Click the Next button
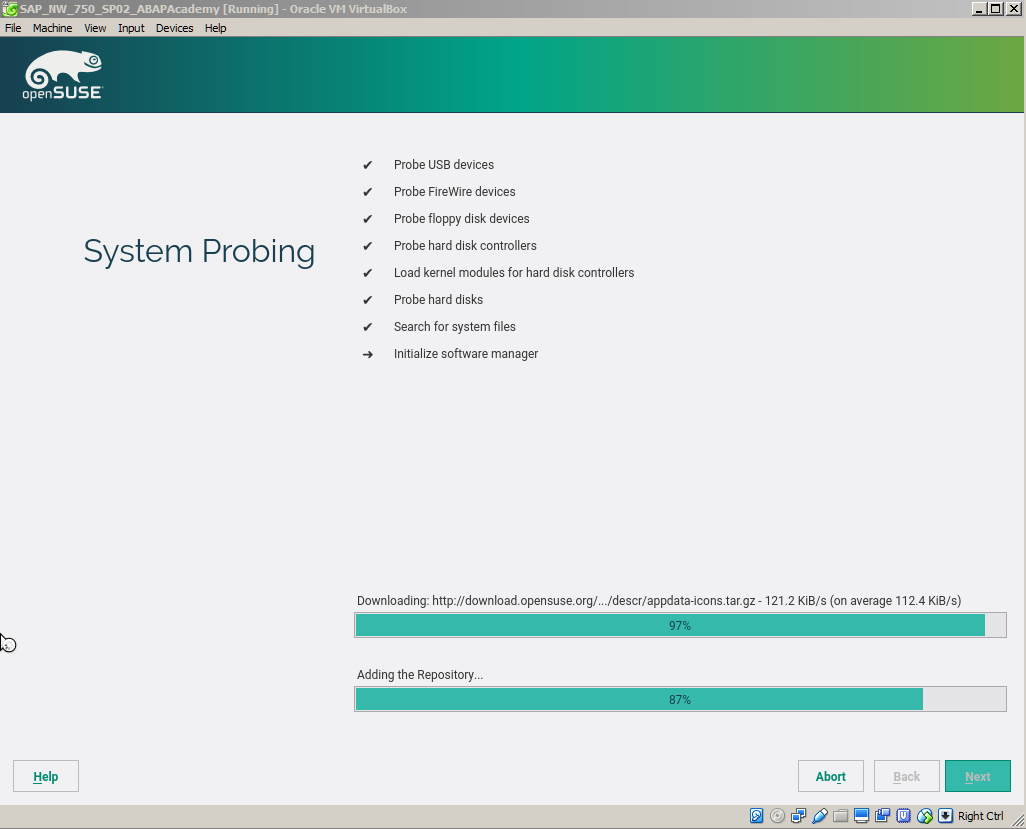 (978, 776)
